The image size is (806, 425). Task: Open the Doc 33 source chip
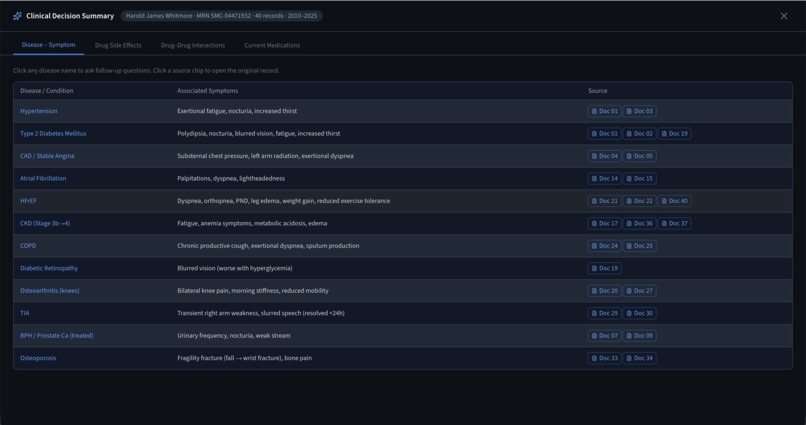tap(604, 358)
